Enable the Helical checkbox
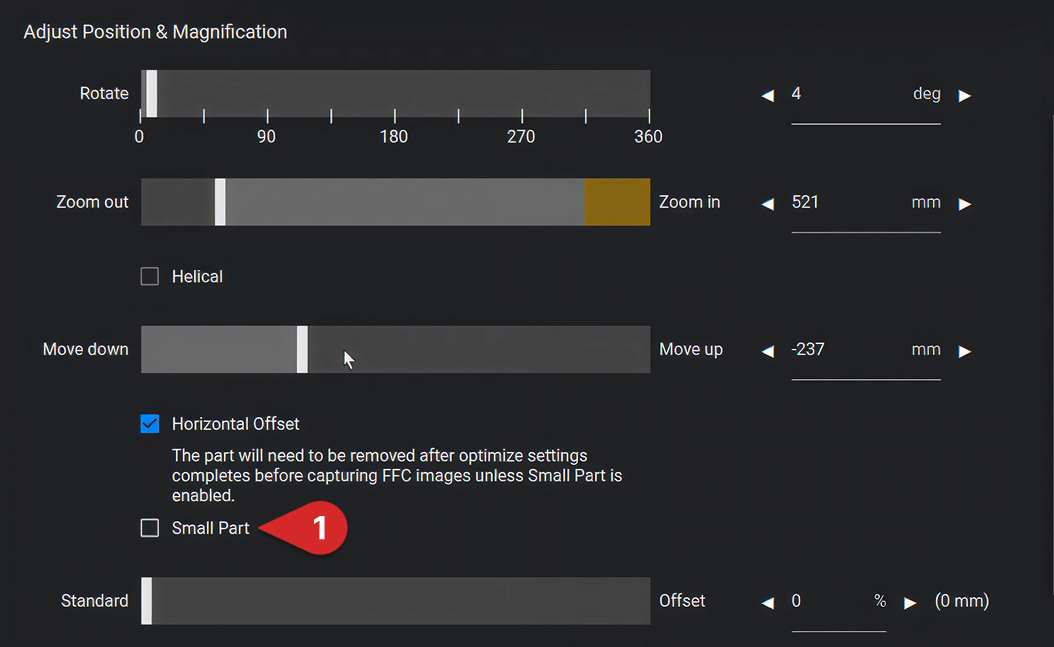 coord(150,276)
